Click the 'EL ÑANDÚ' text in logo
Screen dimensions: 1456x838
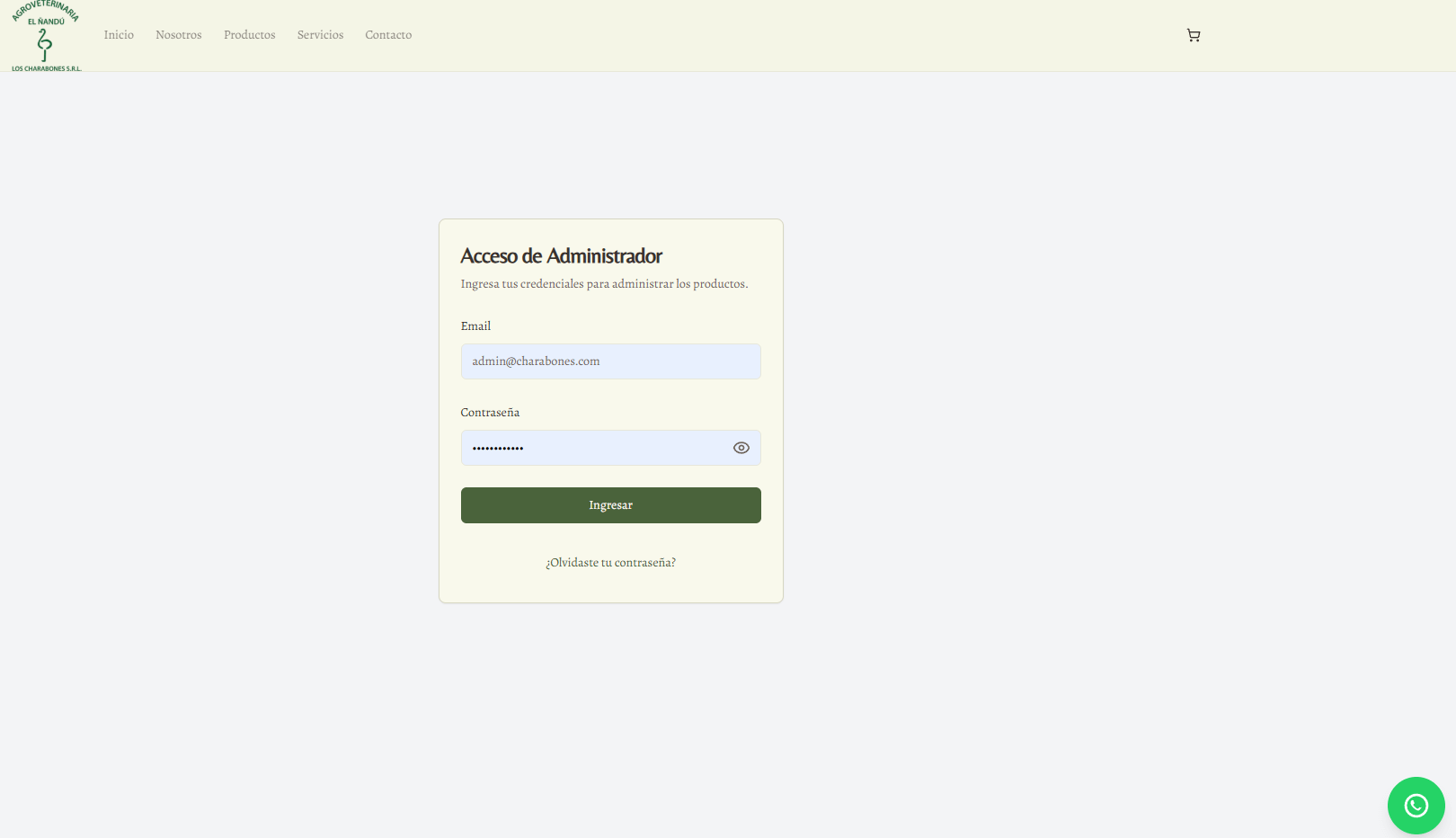pos(46,22)
